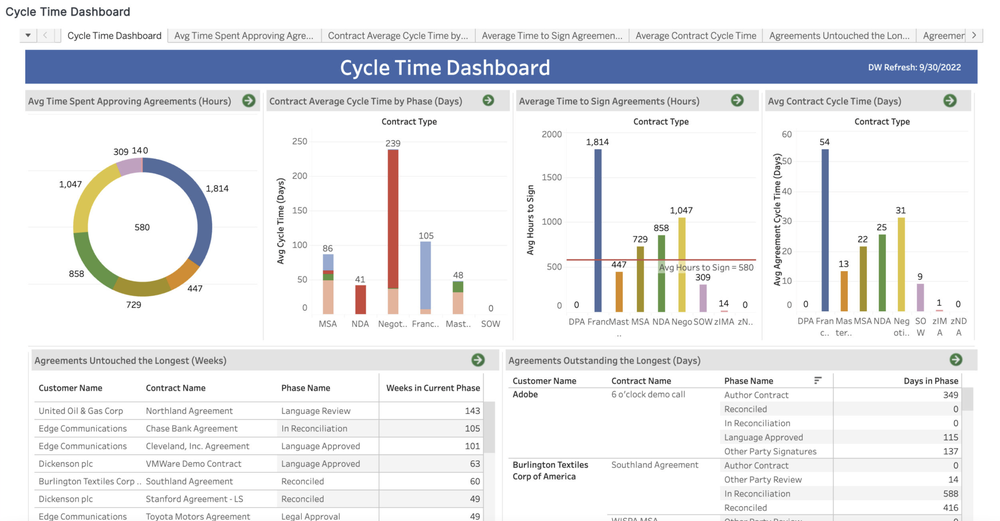1000x521 pixels.
Task: Select Agreements Untouched the Lon... tab
Action: pyautogui.click(x=839, y=36)
